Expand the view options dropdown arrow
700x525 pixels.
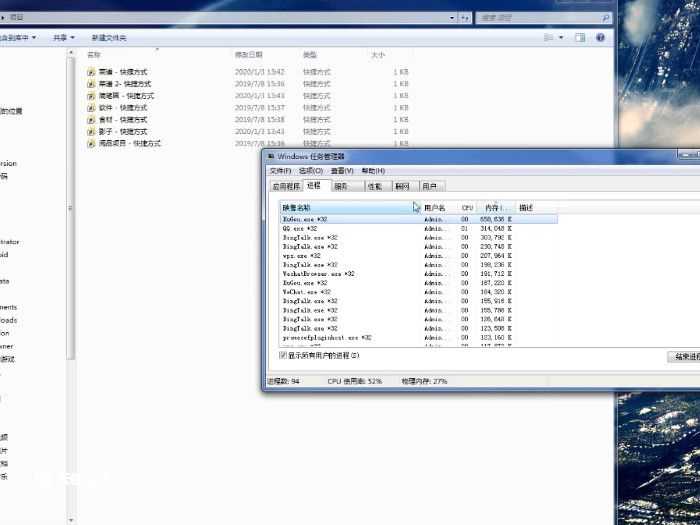click(561, 38)
